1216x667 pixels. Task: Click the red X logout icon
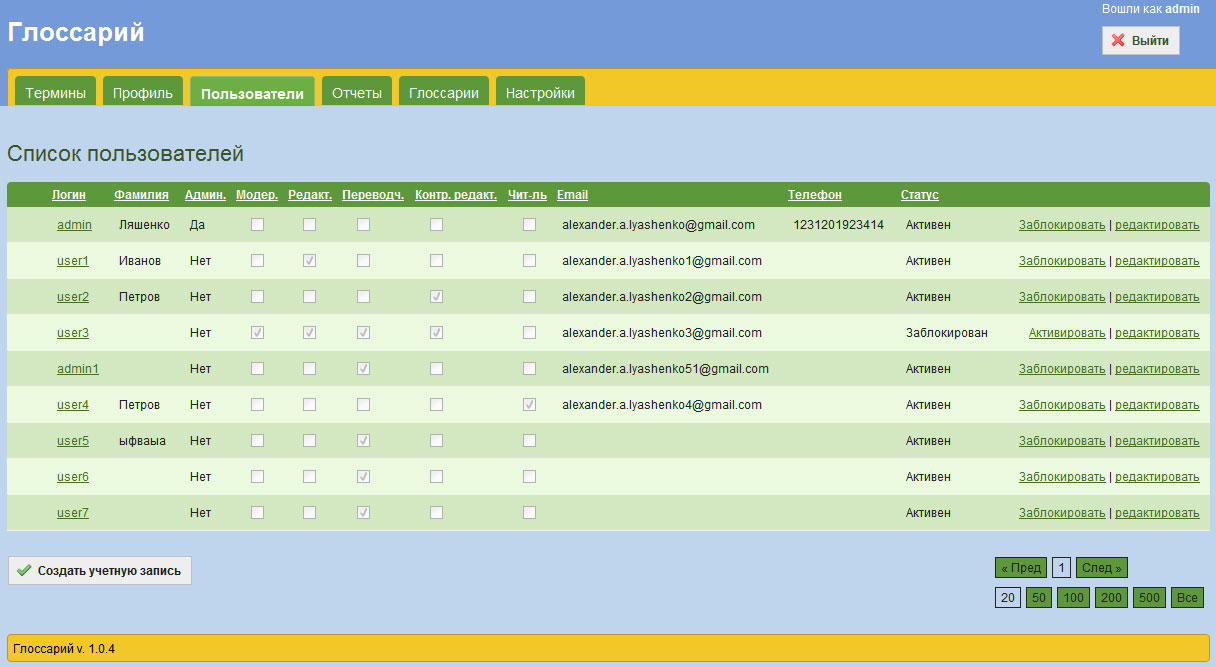click(1118, 41)
